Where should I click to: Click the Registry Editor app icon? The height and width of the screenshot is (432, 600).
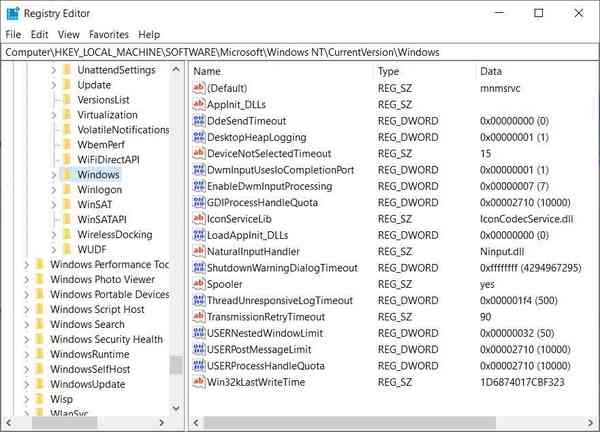[x=13, y=13]
